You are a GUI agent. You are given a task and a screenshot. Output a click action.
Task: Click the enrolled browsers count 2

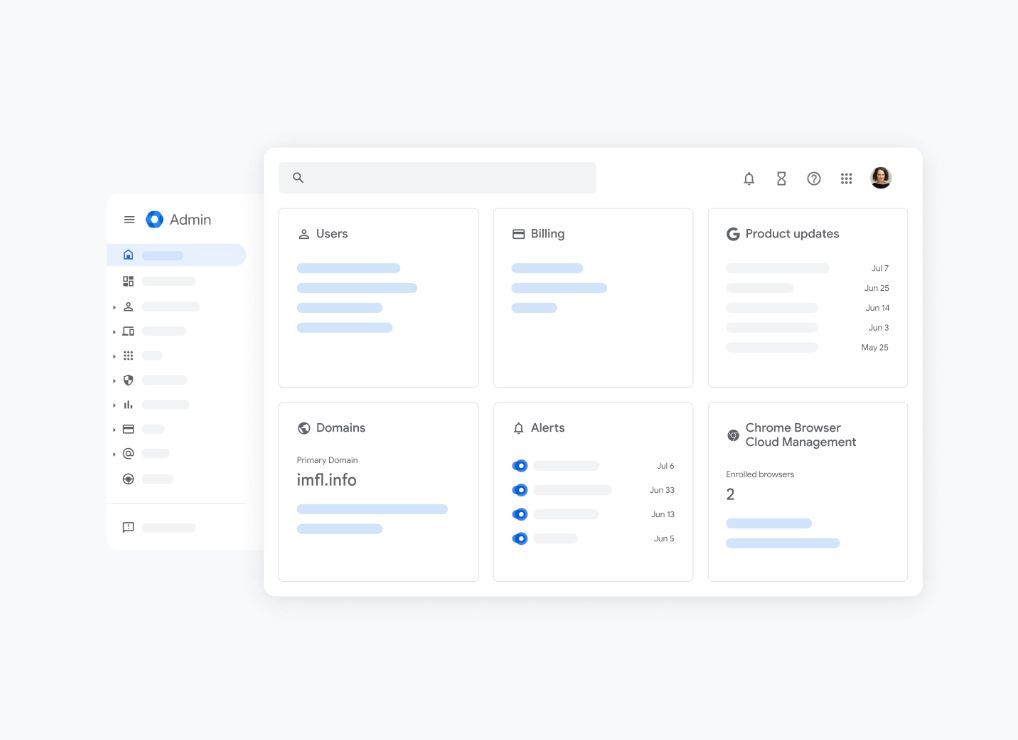point(730,495)
